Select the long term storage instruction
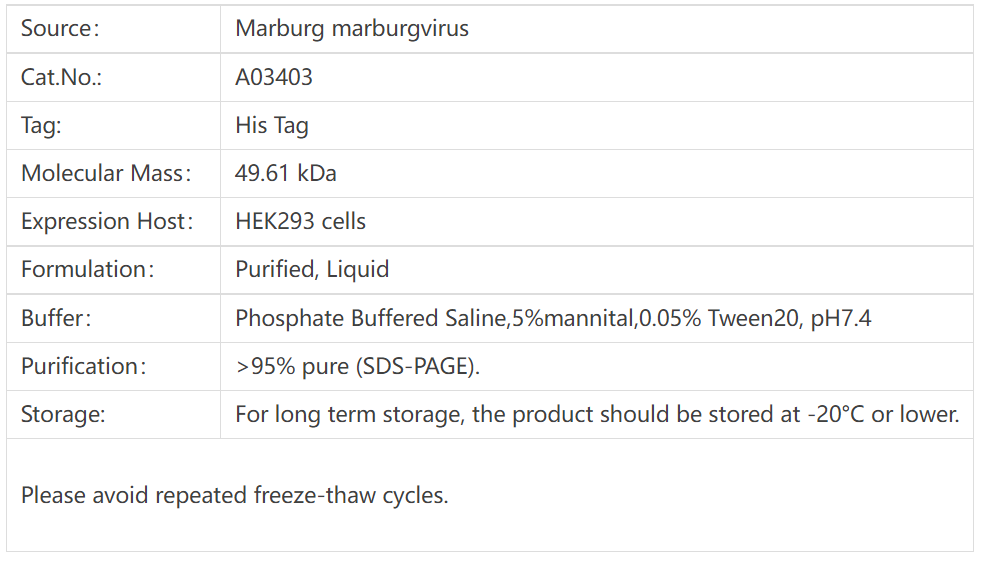This screenshot has width=982, height=561. (x=597, y=414)
